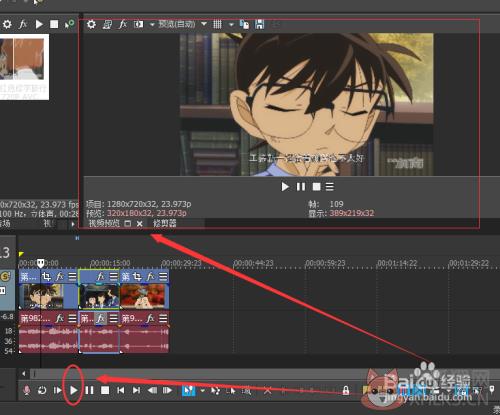The image size is (500, 415).
Task: Click play from start button
Action: [58, 390]
